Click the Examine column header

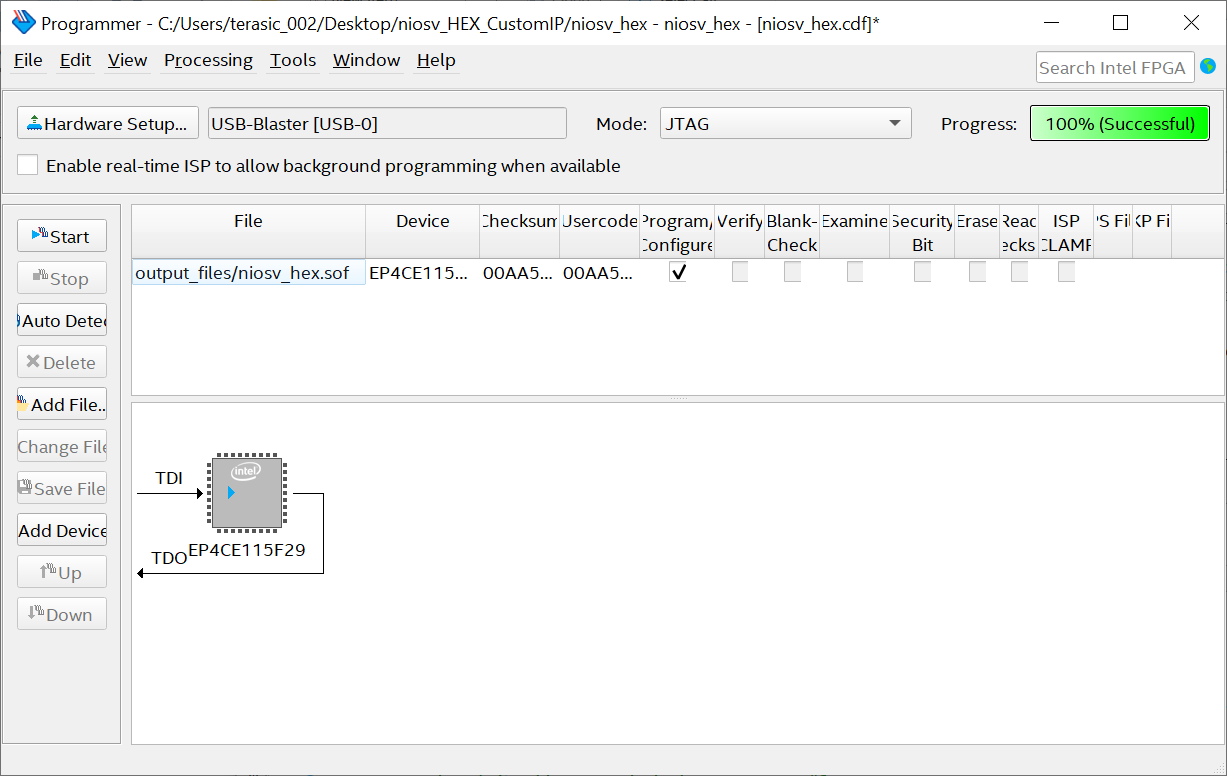855,232
